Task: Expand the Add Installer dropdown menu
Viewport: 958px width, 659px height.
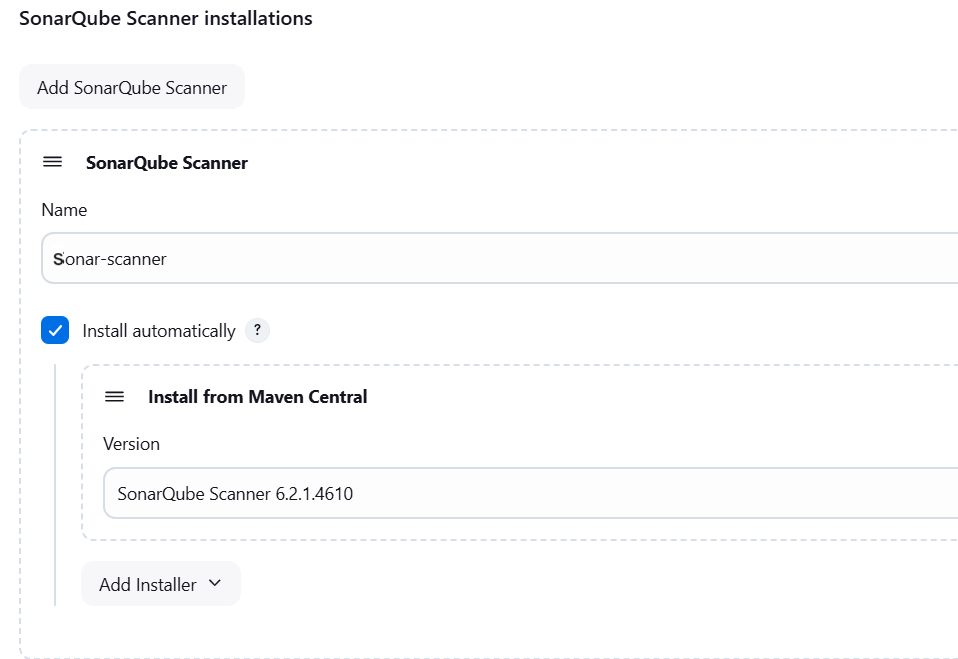Action: pyautogui.click(x=161, y=584)
